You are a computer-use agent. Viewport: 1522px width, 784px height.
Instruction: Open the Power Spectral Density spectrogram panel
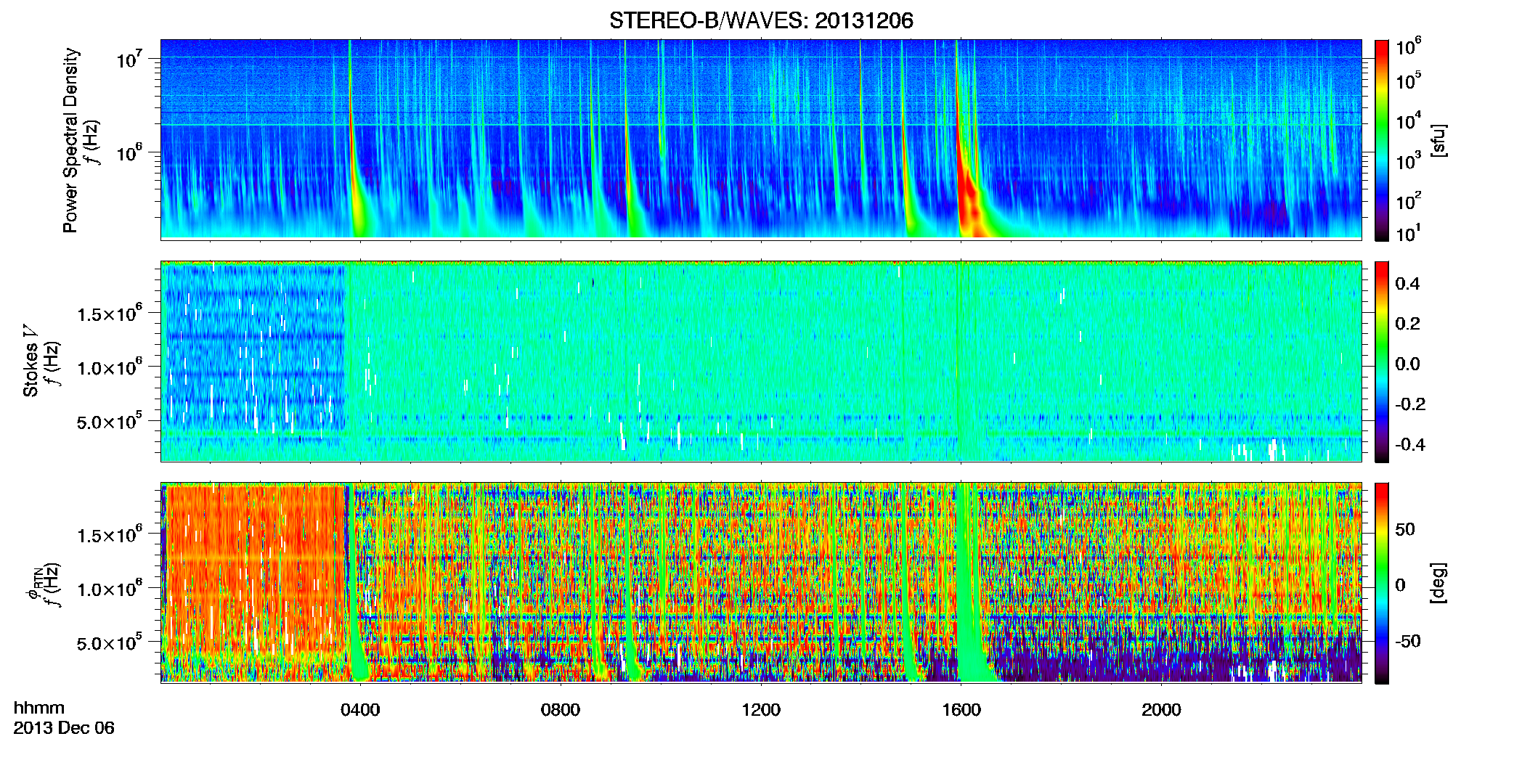(761, 139)
